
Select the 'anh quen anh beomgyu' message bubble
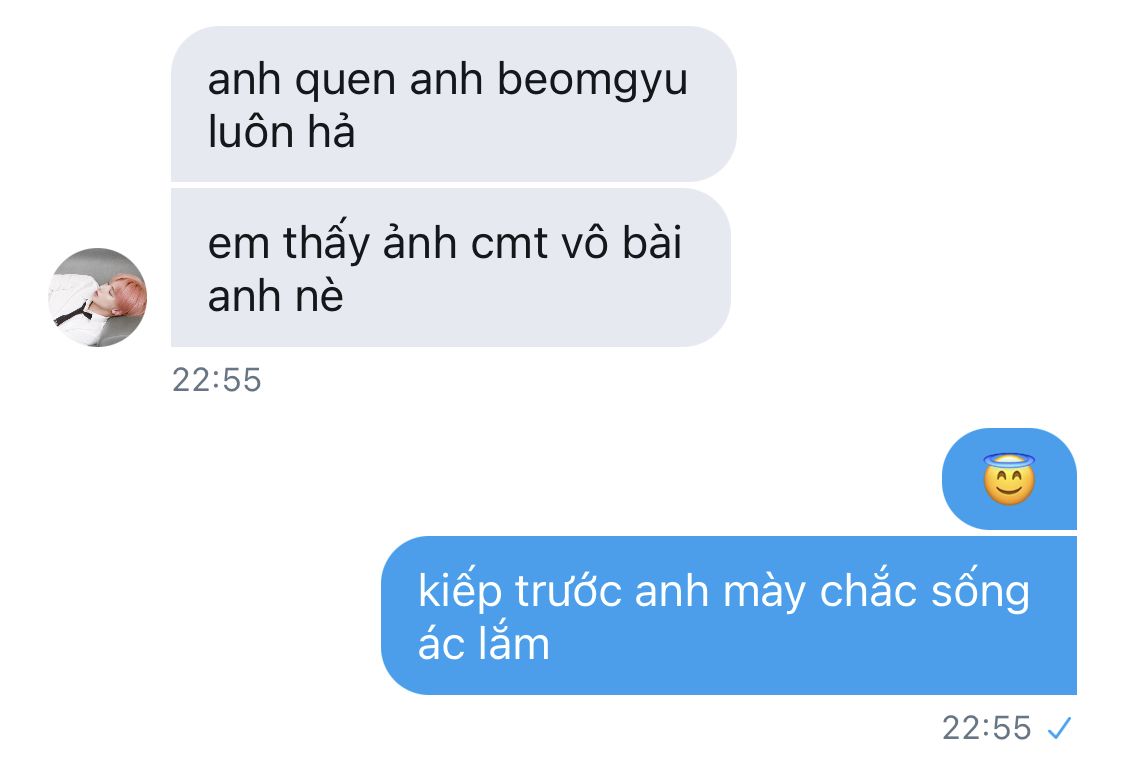[453, 104]
